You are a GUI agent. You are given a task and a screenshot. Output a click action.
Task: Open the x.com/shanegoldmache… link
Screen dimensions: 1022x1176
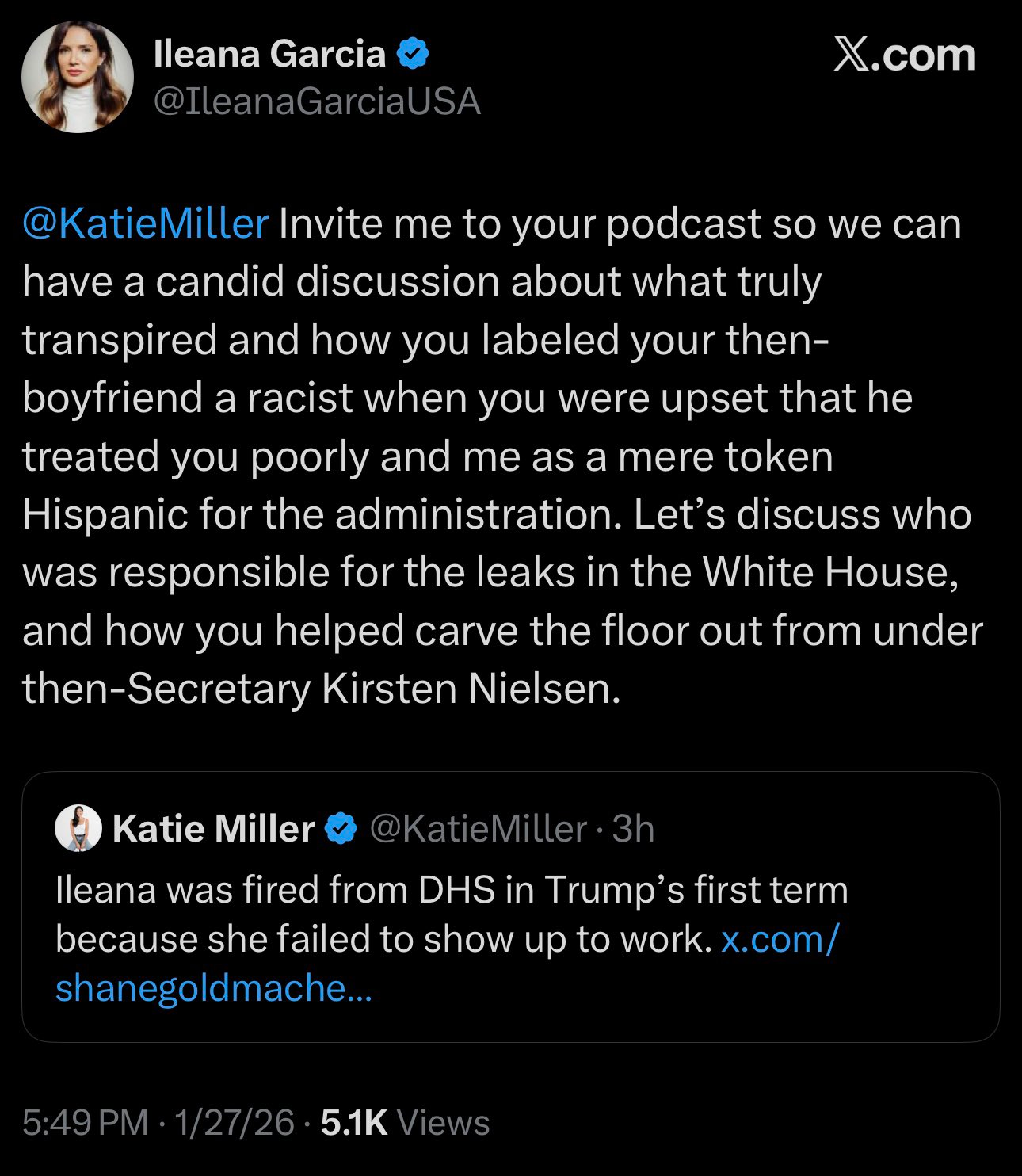pos(214,988)
